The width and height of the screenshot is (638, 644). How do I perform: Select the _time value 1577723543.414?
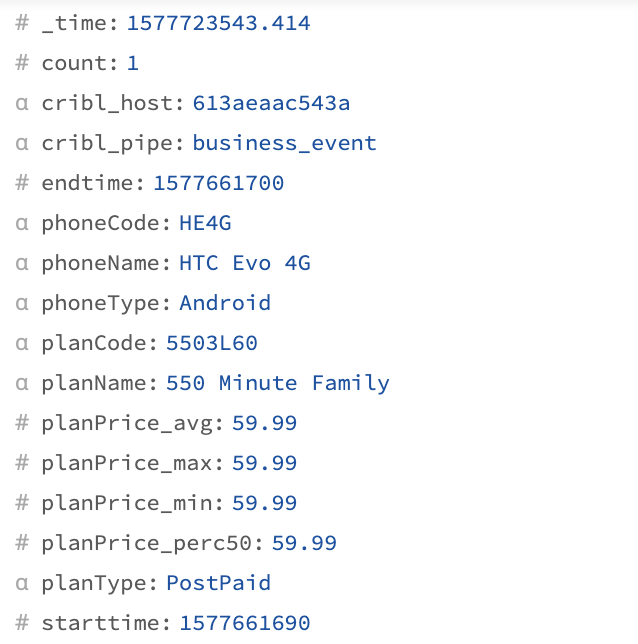[218, 23]
